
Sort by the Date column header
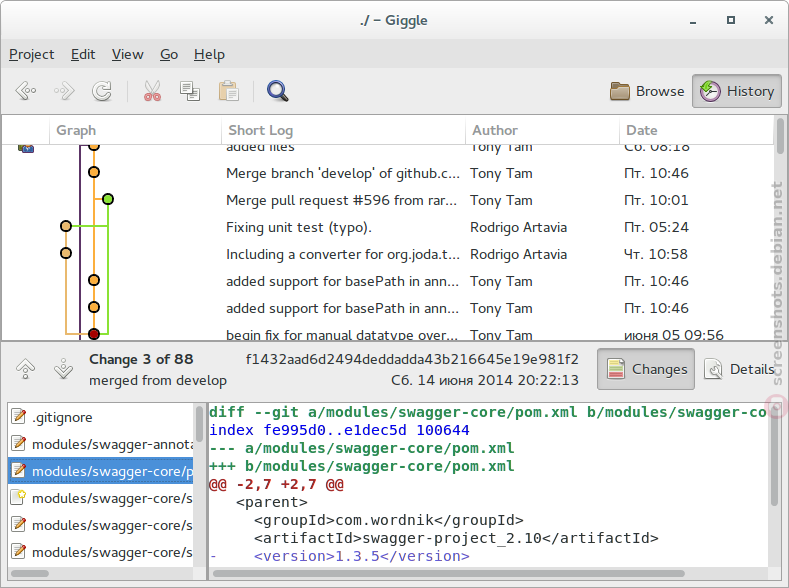(696, 130)
